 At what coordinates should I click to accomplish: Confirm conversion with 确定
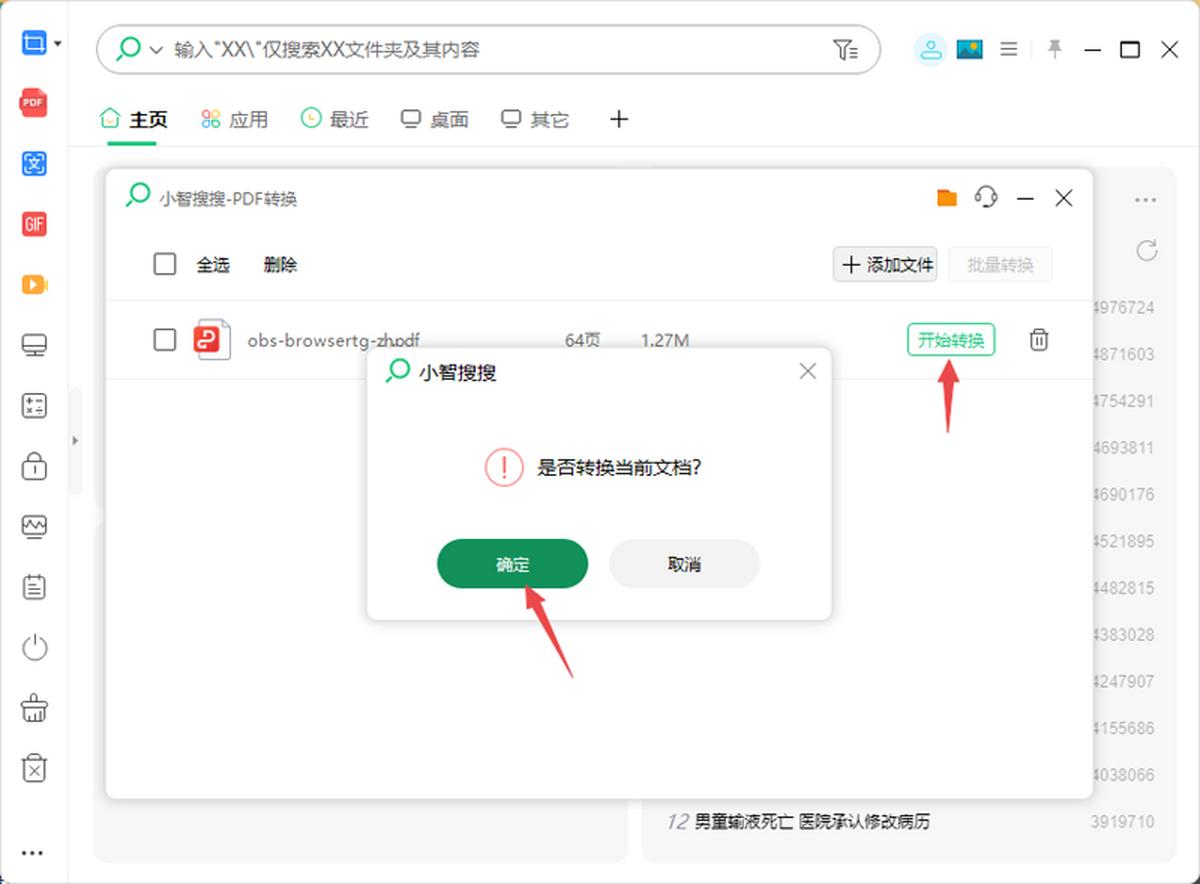(x=512, y=564)
